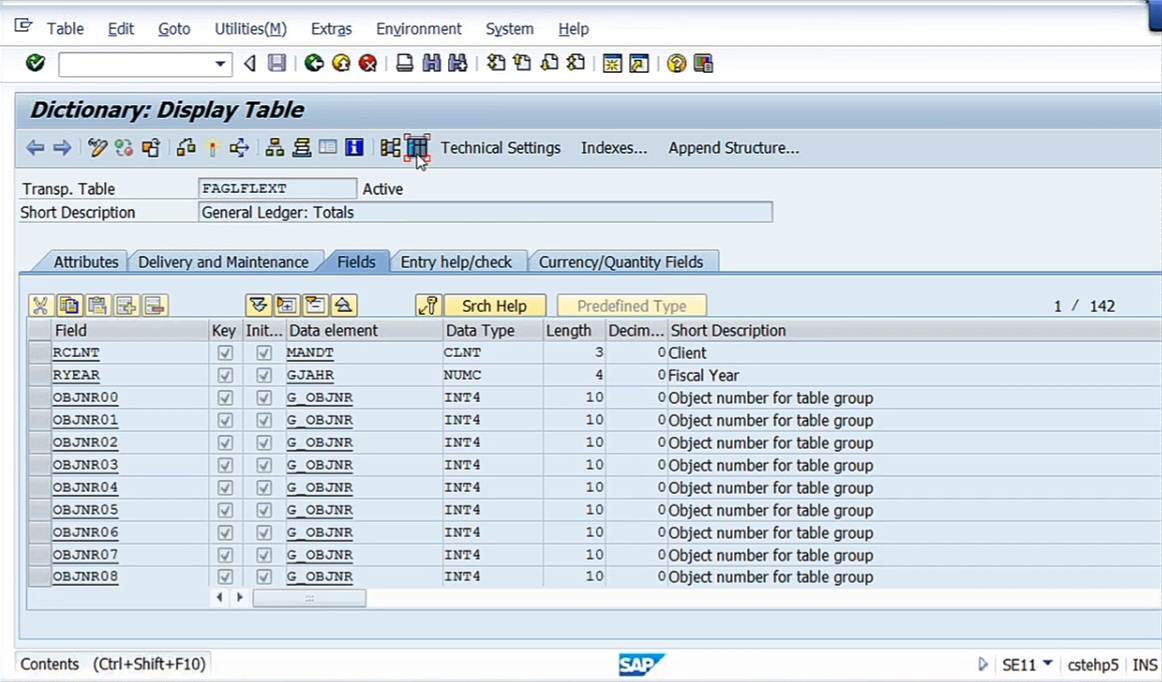Click the Contents table grid icon
The width and height of the screenshot is (1162, 682).
point(417,148)
